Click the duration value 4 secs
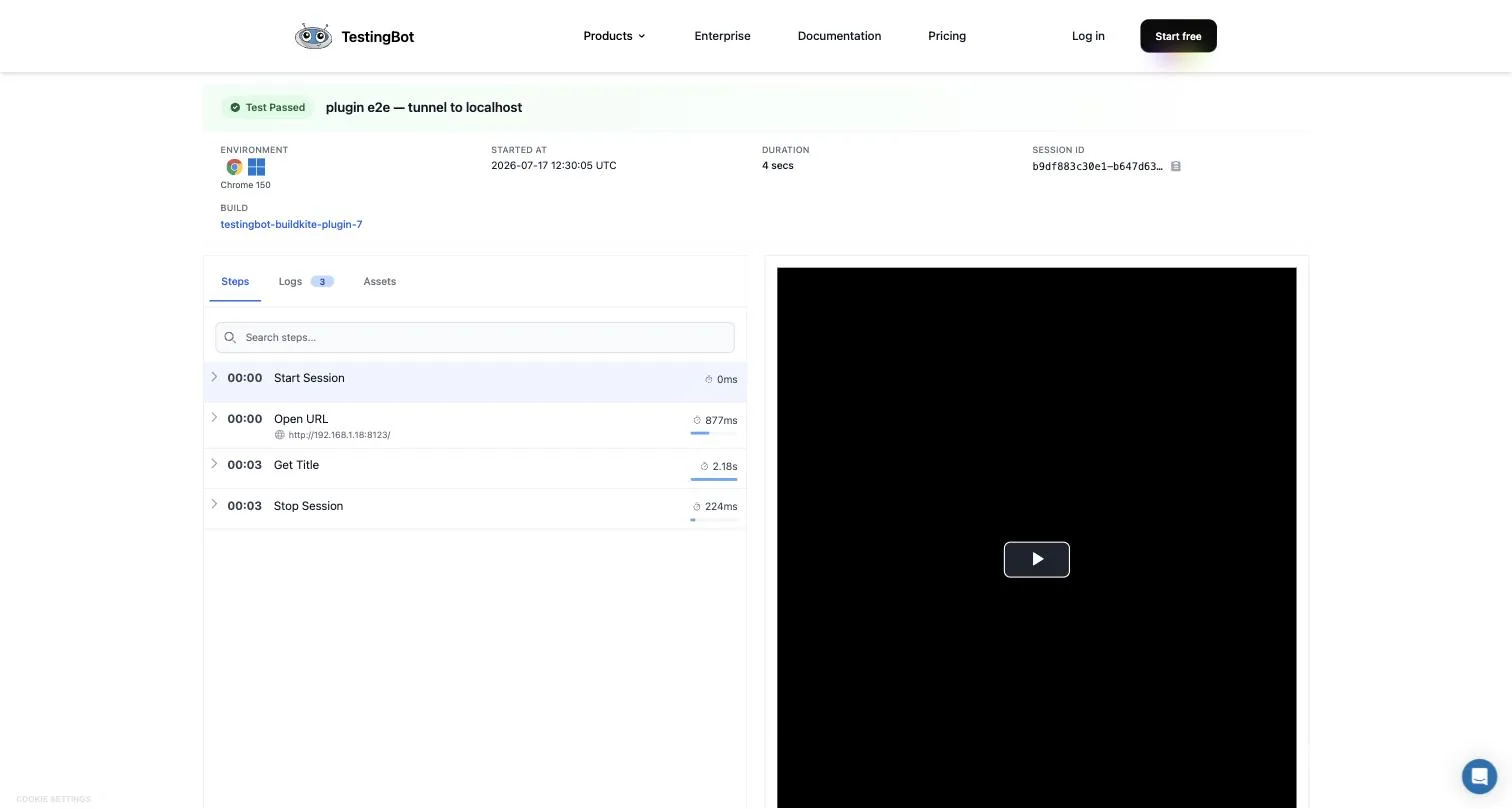Image resolution: width=1512 pixels, height=809 pixels. click(x=777, y=166)
